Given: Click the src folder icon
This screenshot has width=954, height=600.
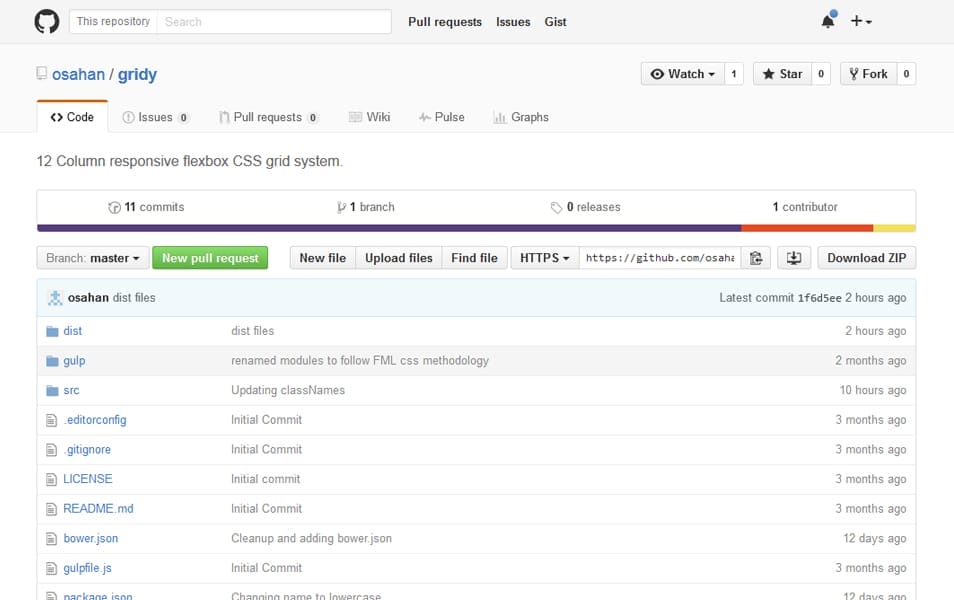Looking at the screenshot, I should [52, 391].
